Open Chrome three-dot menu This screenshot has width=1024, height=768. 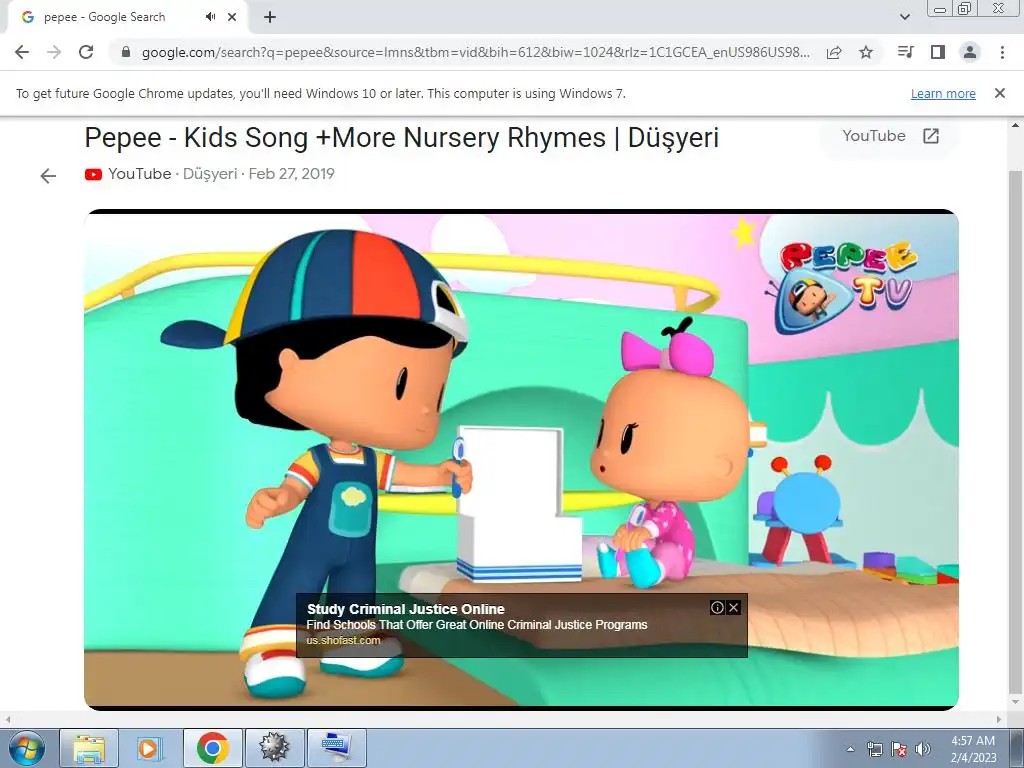pos(1002,52)
